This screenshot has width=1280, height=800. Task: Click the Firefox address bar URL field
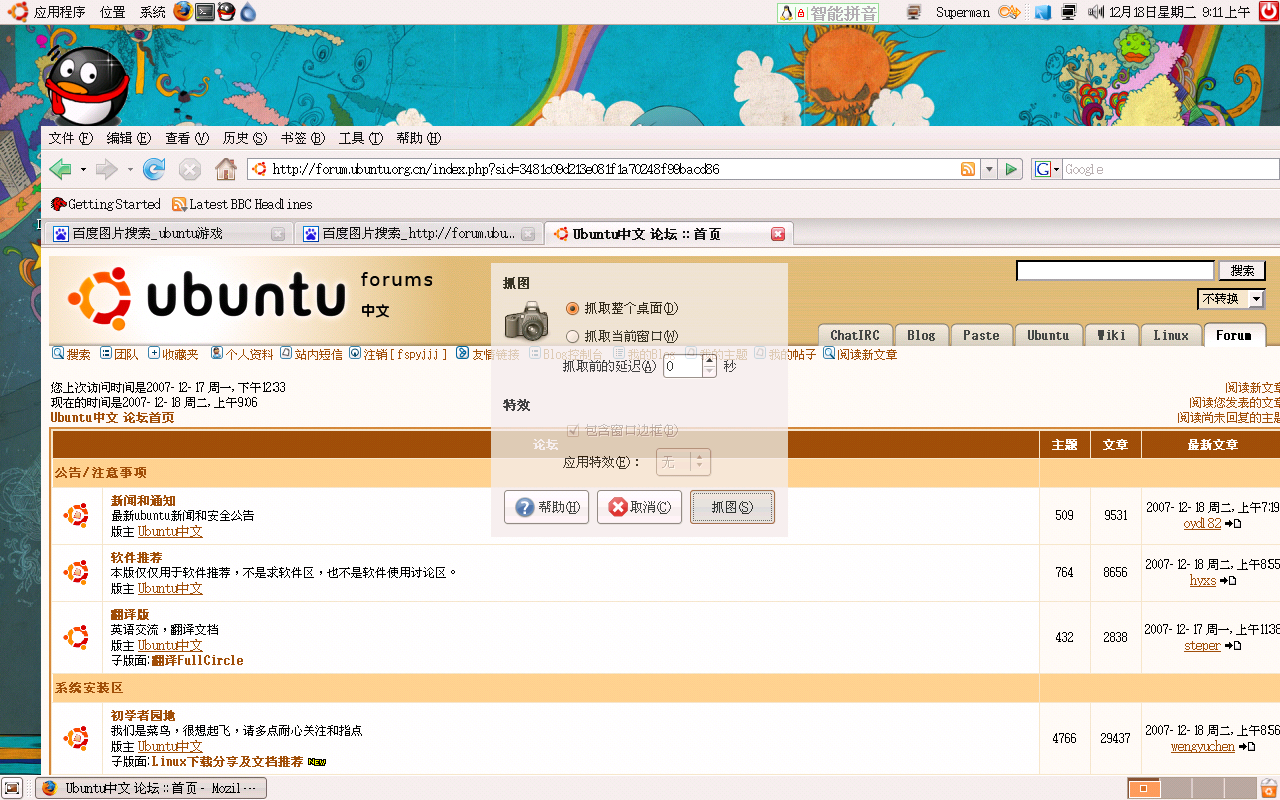(614, 169)
